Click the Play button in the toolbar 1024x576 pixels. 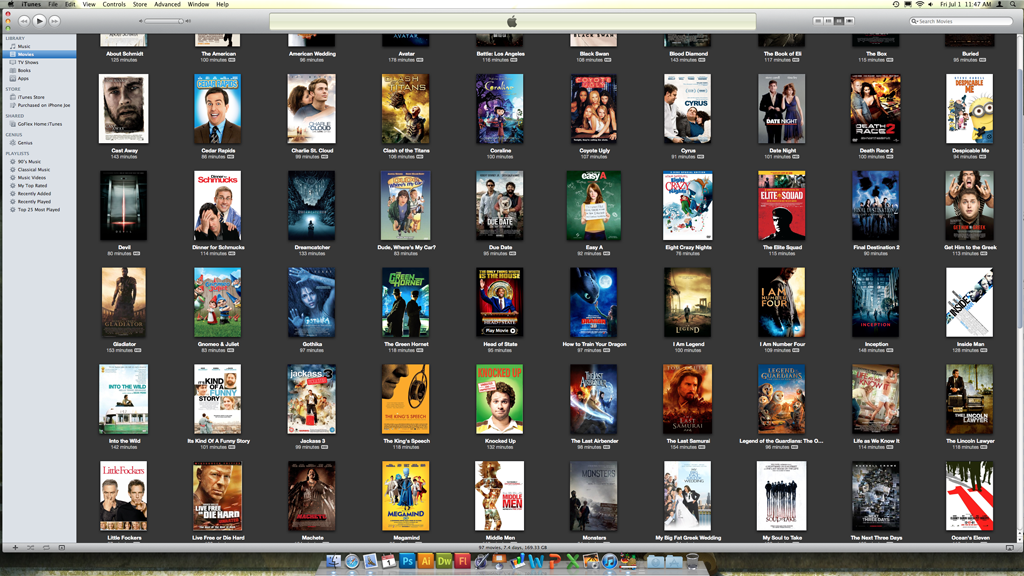click(x=39, y=21)
